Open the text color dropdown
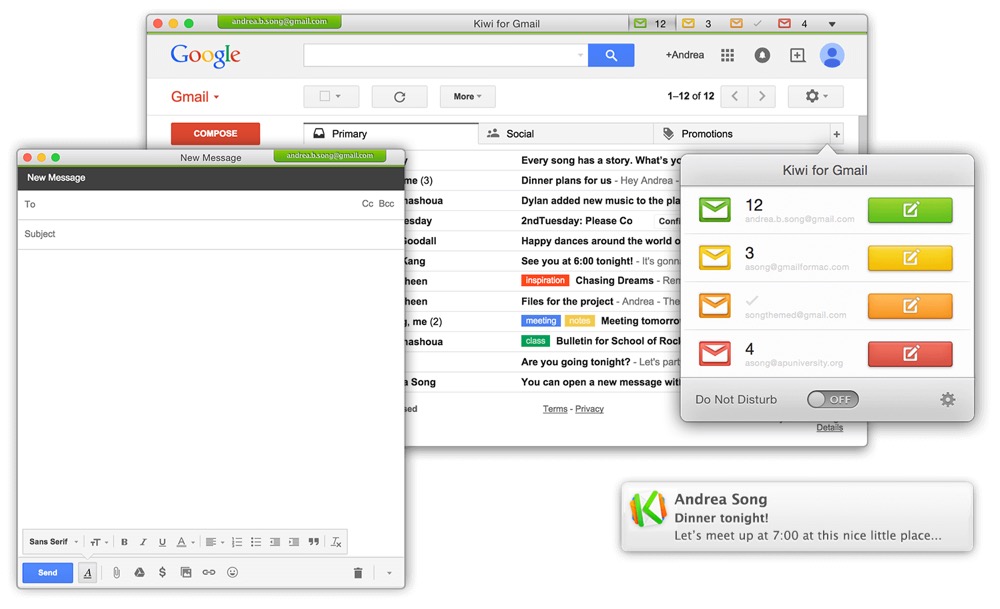The height and width of the screenshot is (609, 1000). [186, 542]
